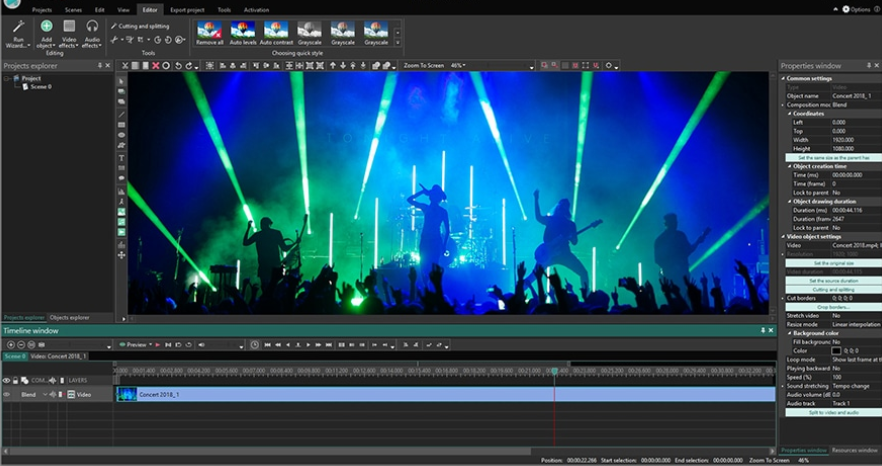
Task: Select the chart tool in left toolbar
Action: [121, 191]
